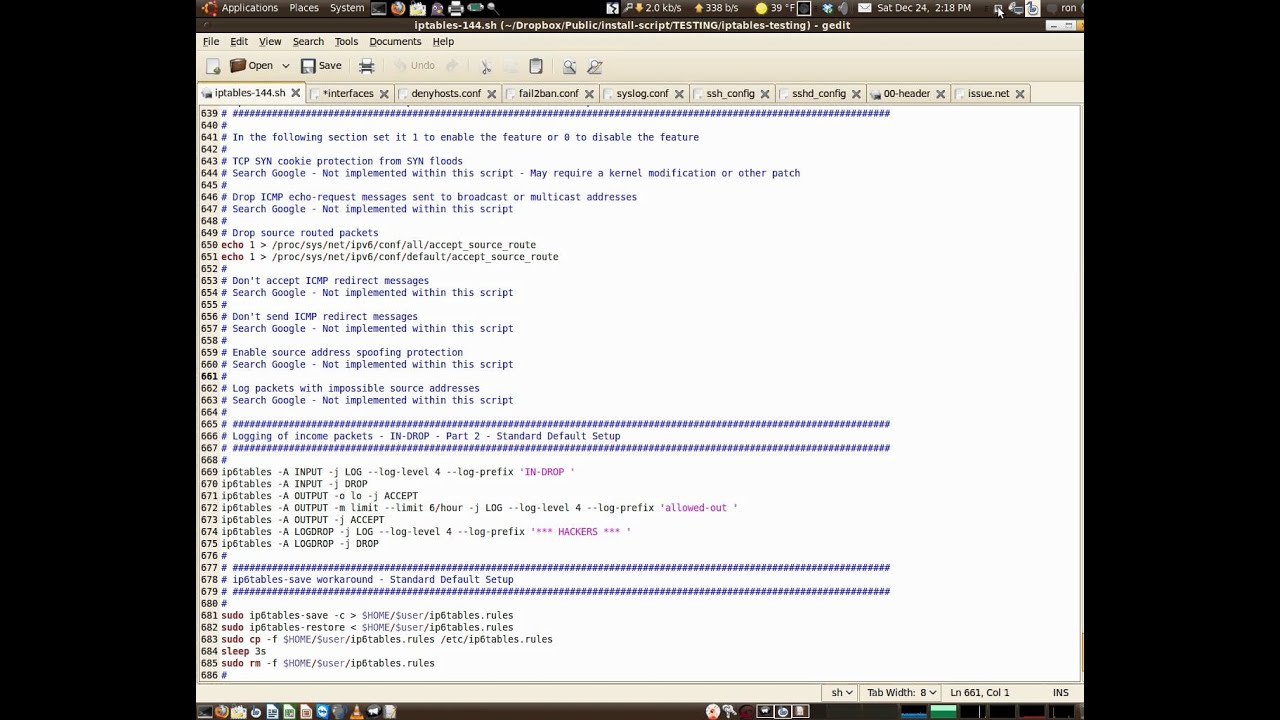The width and height of the screenshot is (1280, 720).
Task: Close the 00-header tab
Action: (x=941, y=93)
